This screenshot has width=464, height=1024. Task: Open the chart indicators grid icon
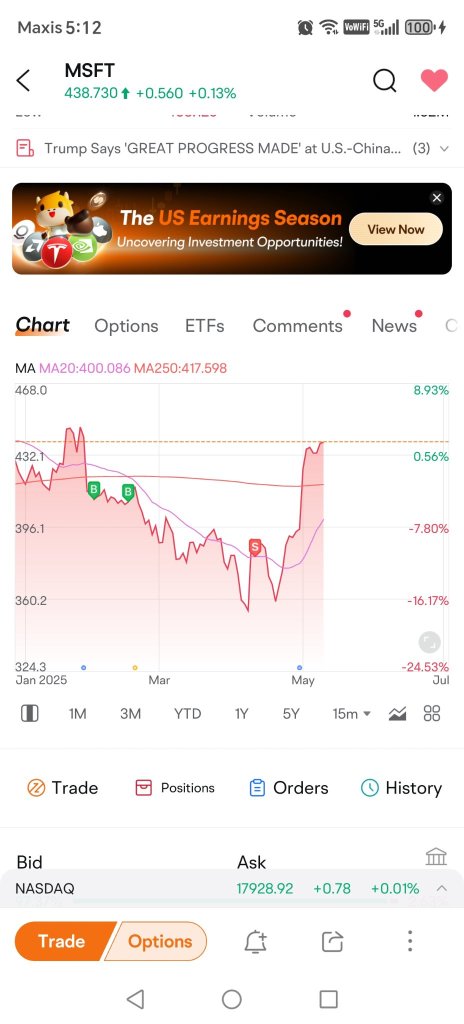(x=432, y=713)
